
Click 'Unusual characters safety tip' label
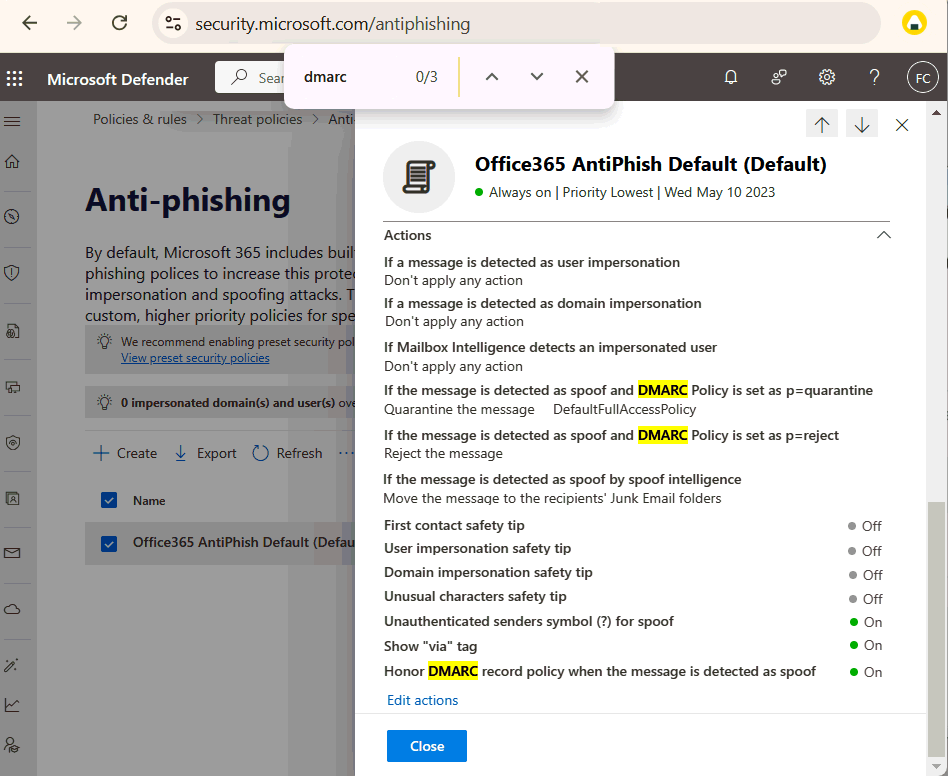click(475, 597)
